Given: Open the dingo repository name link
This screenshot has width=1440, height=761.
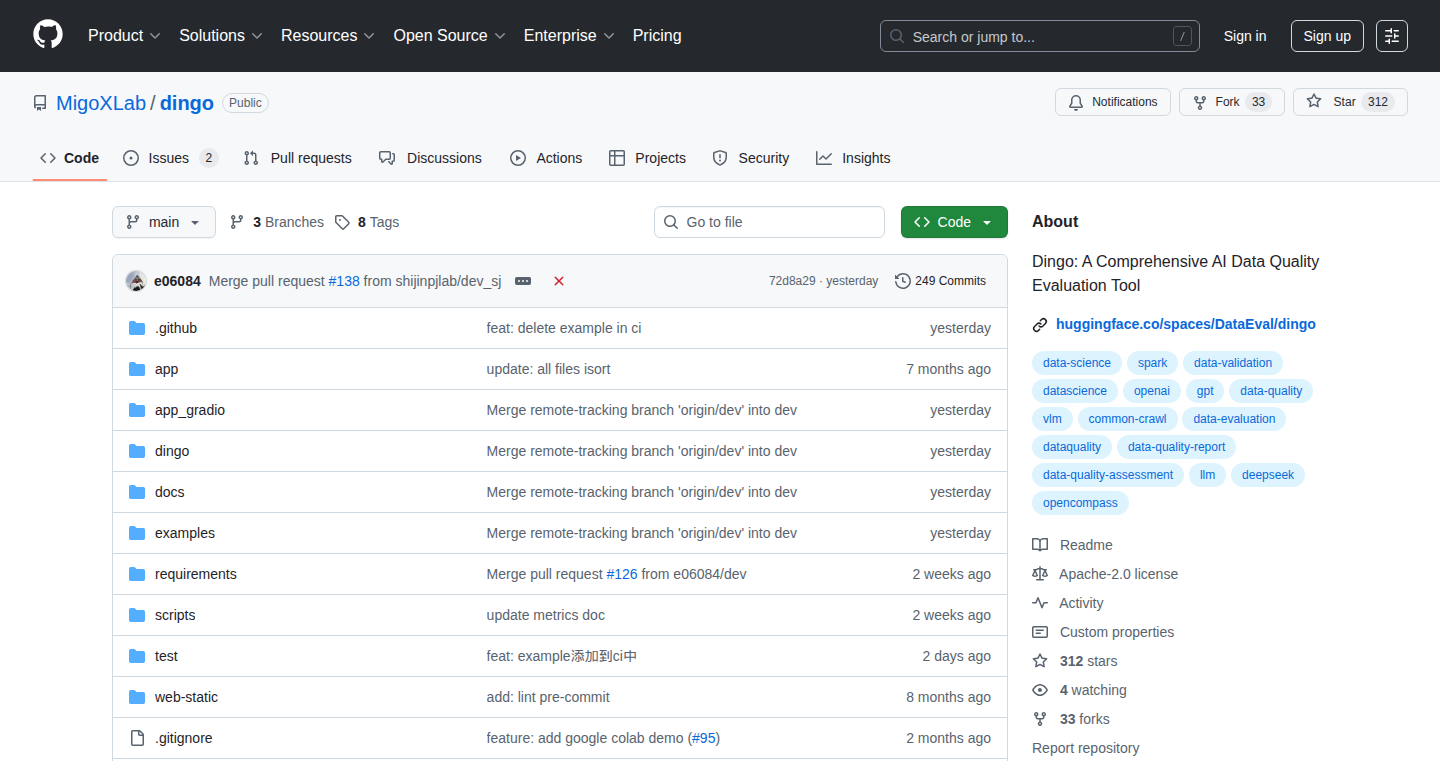Looking at the screenshot, I should [187, 103].
